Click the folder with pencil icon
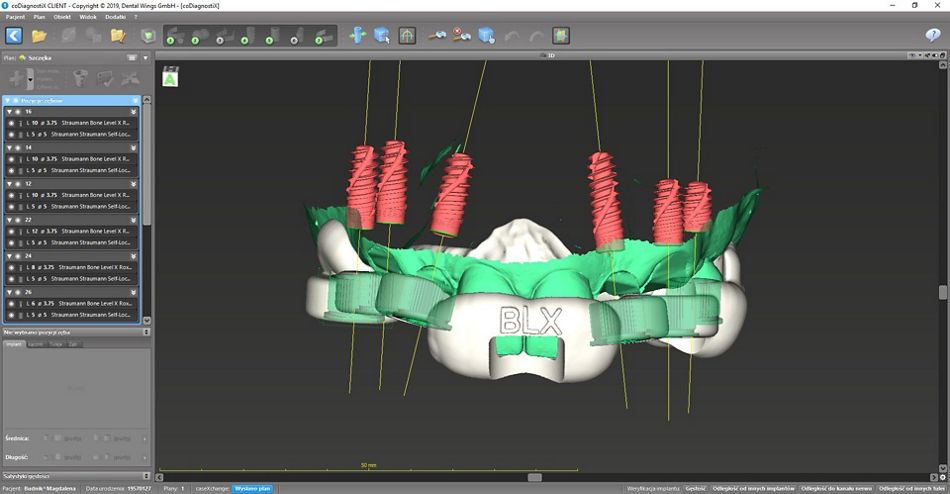950x494 pixels. tap(118, 36)
